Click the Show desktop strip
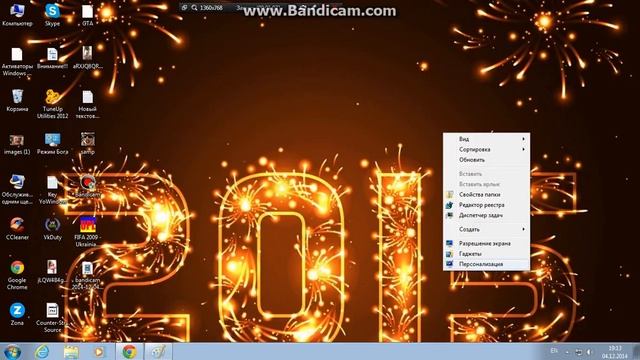 pos(636,351)
